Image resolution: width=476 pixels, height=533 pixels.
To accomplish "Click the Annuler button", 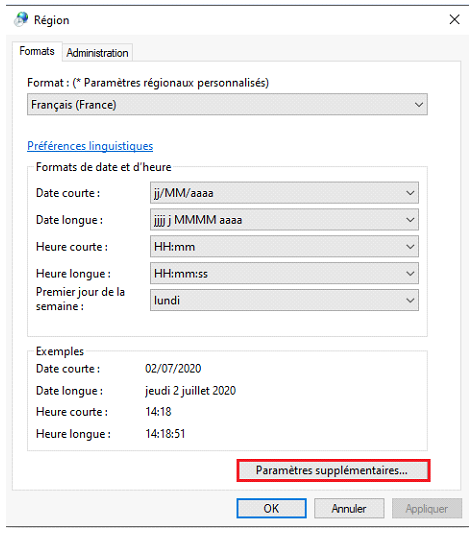I will pos(349,509).
